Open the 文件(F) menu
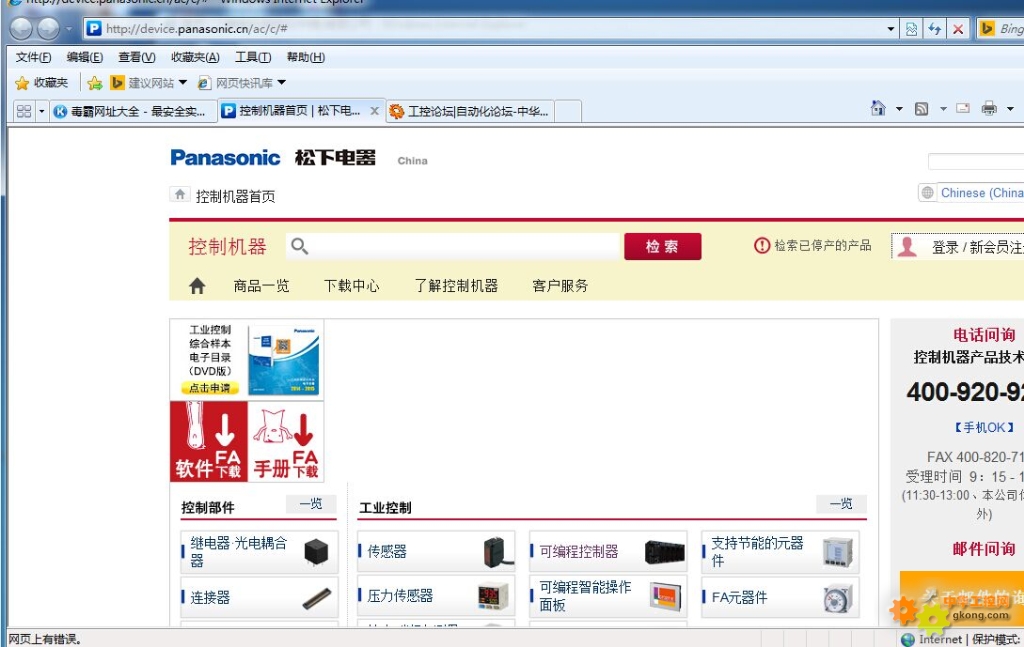 click(33, 57)
